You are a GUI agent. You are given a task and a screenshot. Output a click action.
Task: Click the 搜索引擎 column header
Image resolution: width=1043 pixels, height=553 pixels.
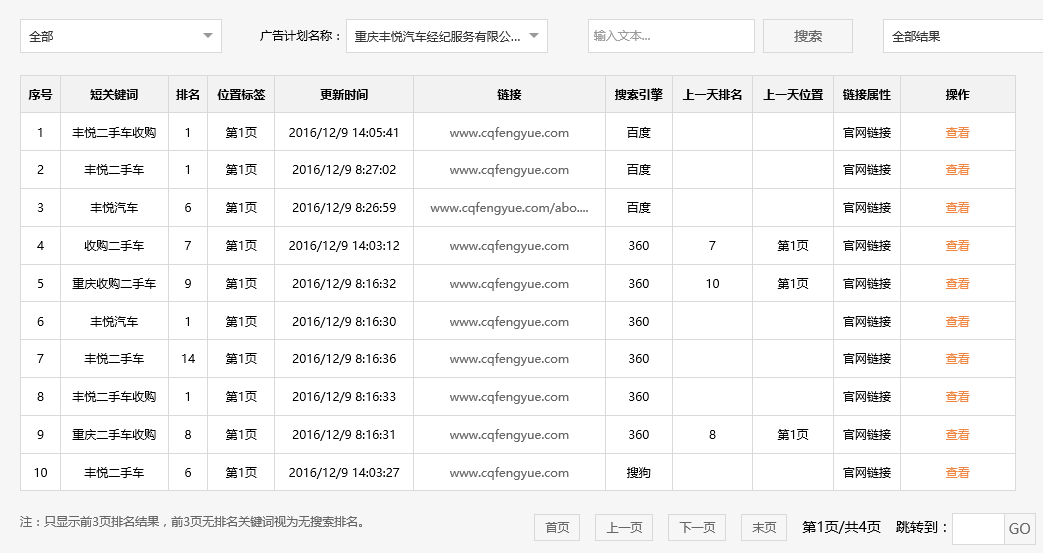coord(639,94)
